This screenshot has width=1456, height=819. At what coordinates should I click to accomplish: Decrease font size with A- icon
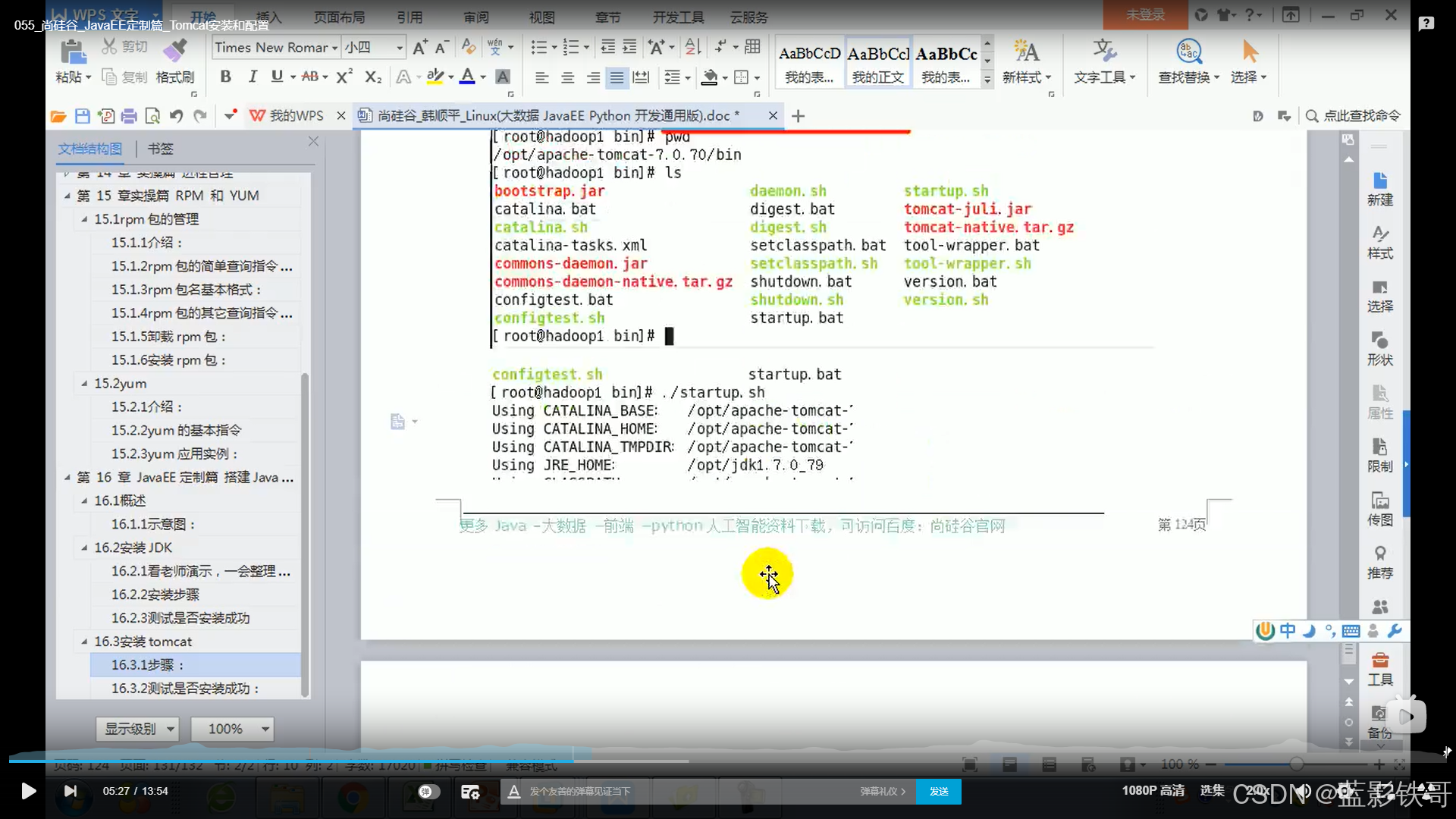pyautogui.click(x=441, y=47)
